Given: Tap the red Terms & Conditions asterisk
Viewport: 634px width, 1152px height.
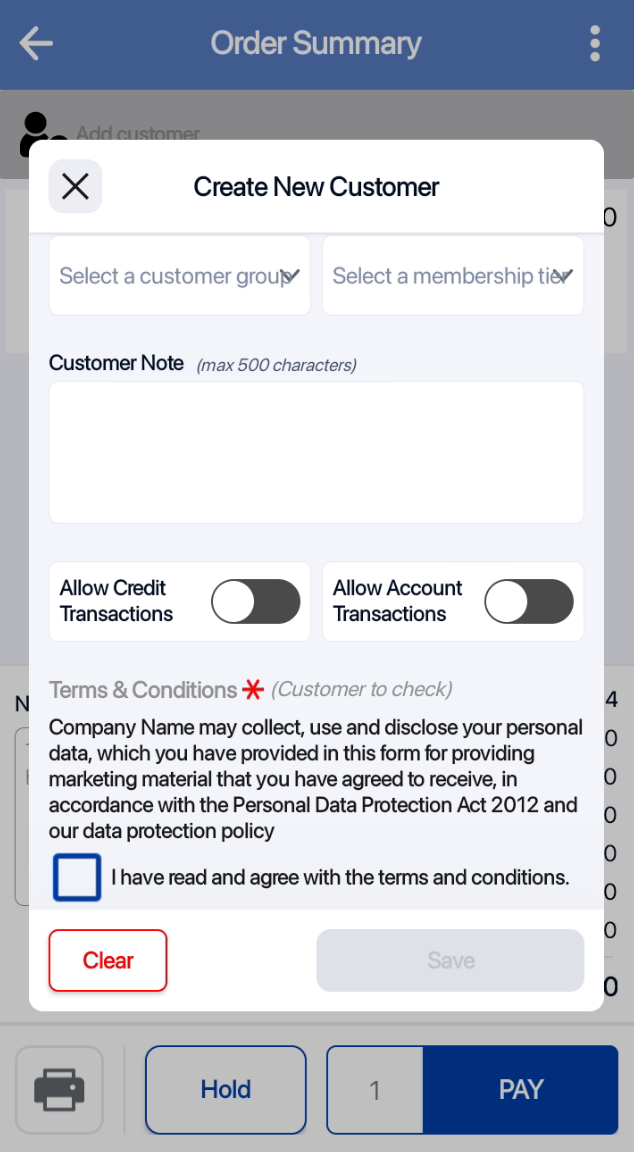Looking at the screenshot, I should pos(252,690).
